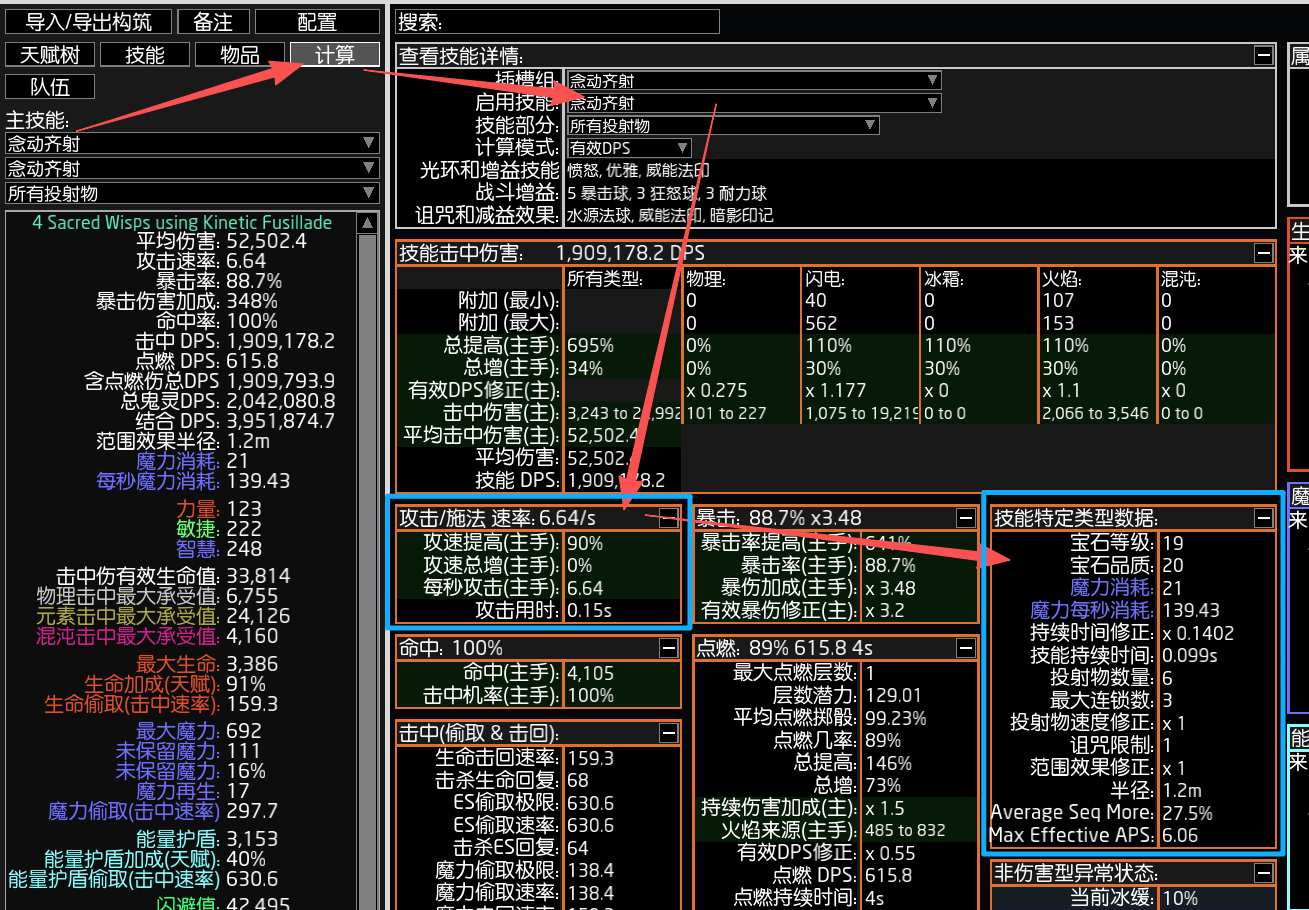Collapse the 查看技能详情 section
The image size is (1309, 910).
1264,56
